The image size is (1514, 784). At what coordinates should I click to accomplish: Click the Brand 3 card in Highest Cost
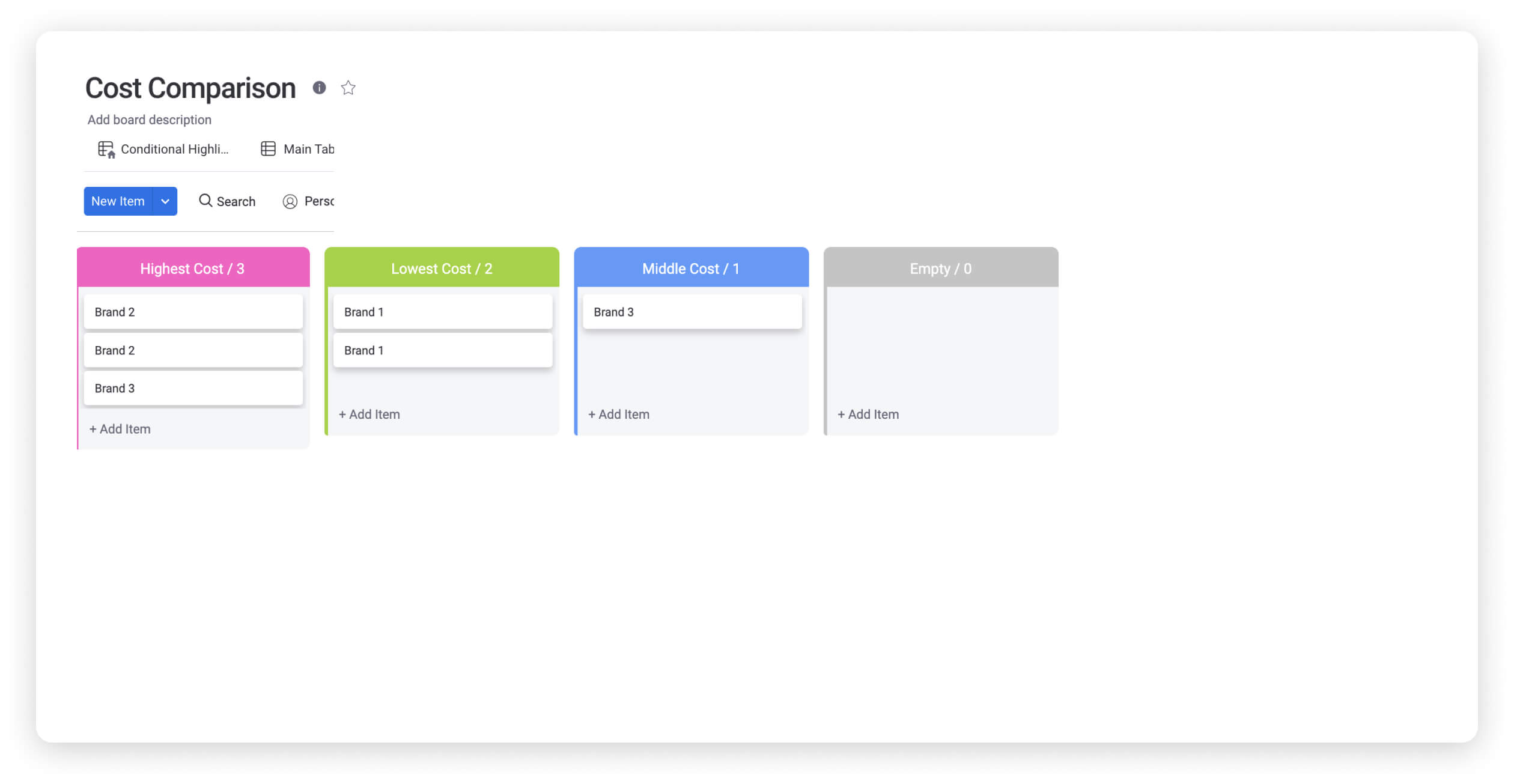click(193, 388)
